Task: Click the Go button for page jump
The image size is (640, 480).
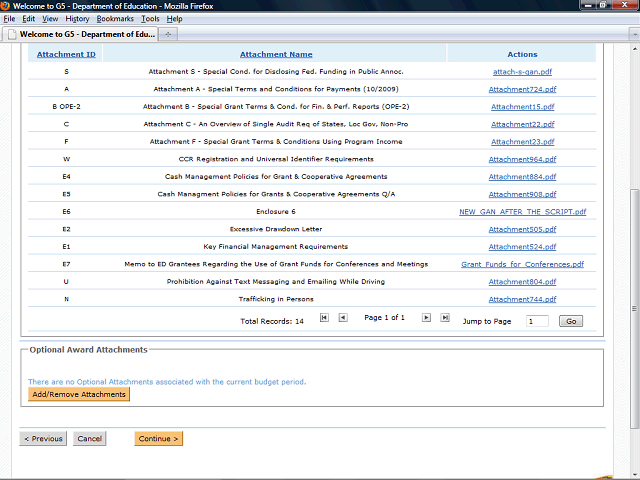Action: click(570, 321)
